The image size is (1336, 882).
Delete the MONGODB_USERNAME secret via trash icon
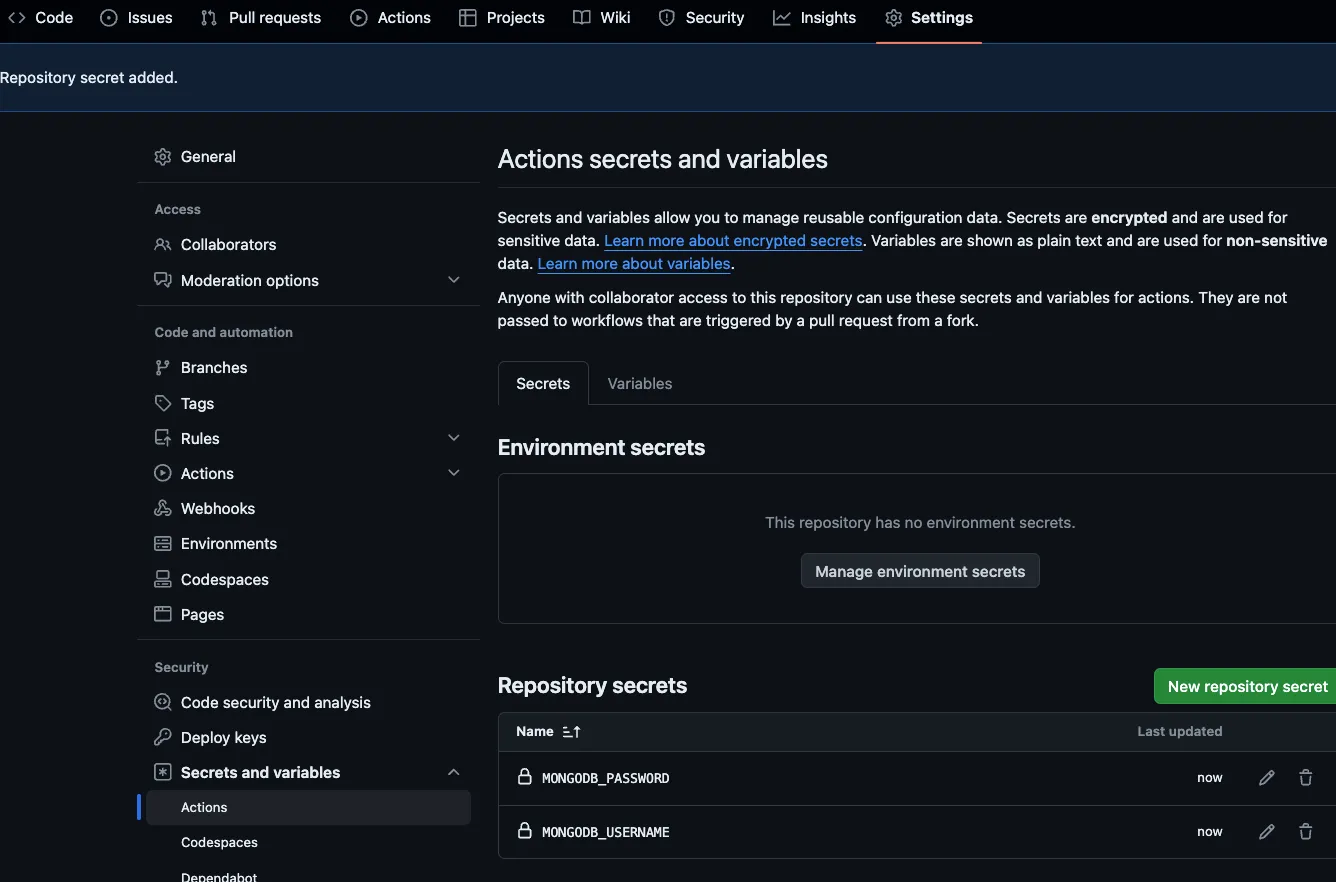click(1306, 832)
